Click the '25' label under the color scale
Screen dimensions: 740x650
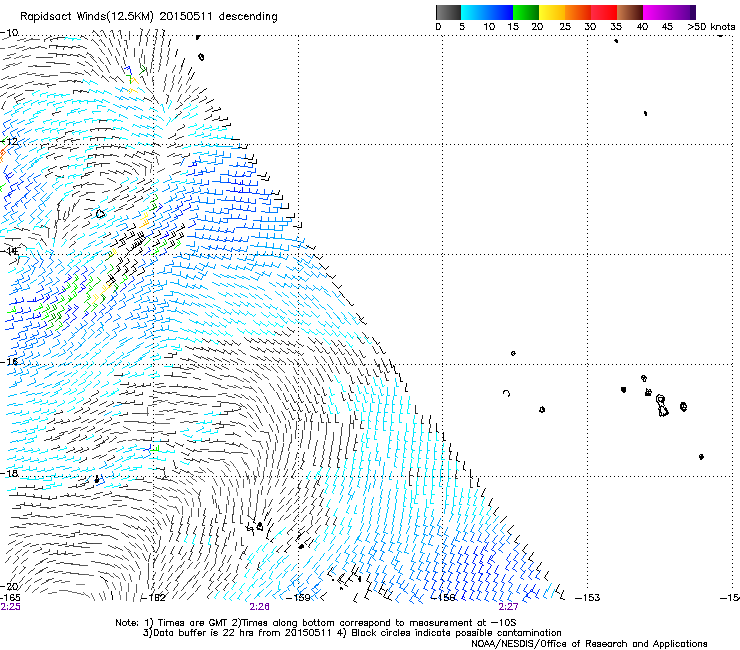click(x=565, y=27)
